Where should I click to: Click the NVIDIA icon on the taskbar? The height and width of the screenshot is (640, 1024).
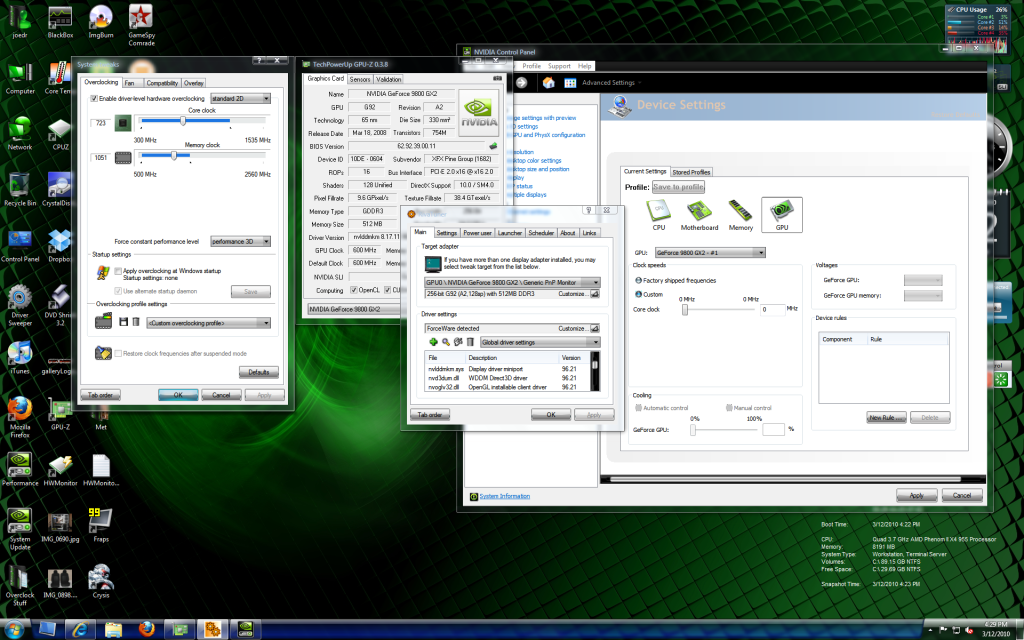(245, 629)
